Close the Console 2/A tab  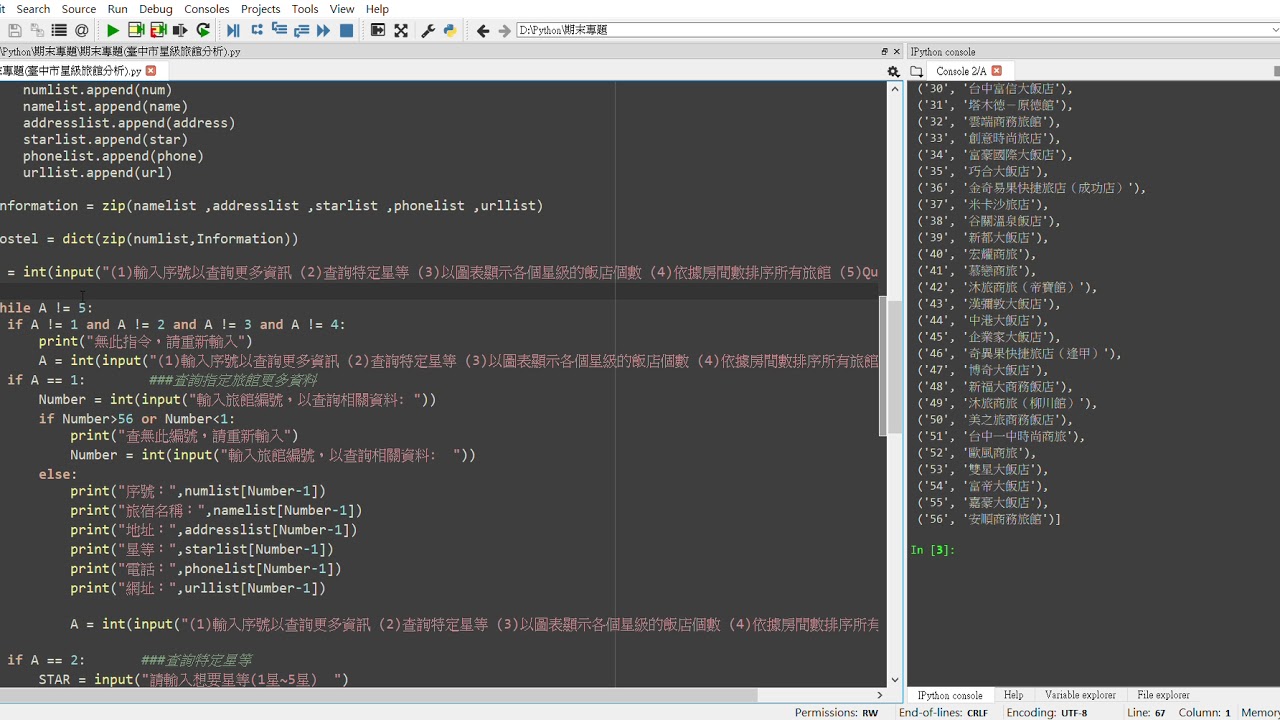996,71
